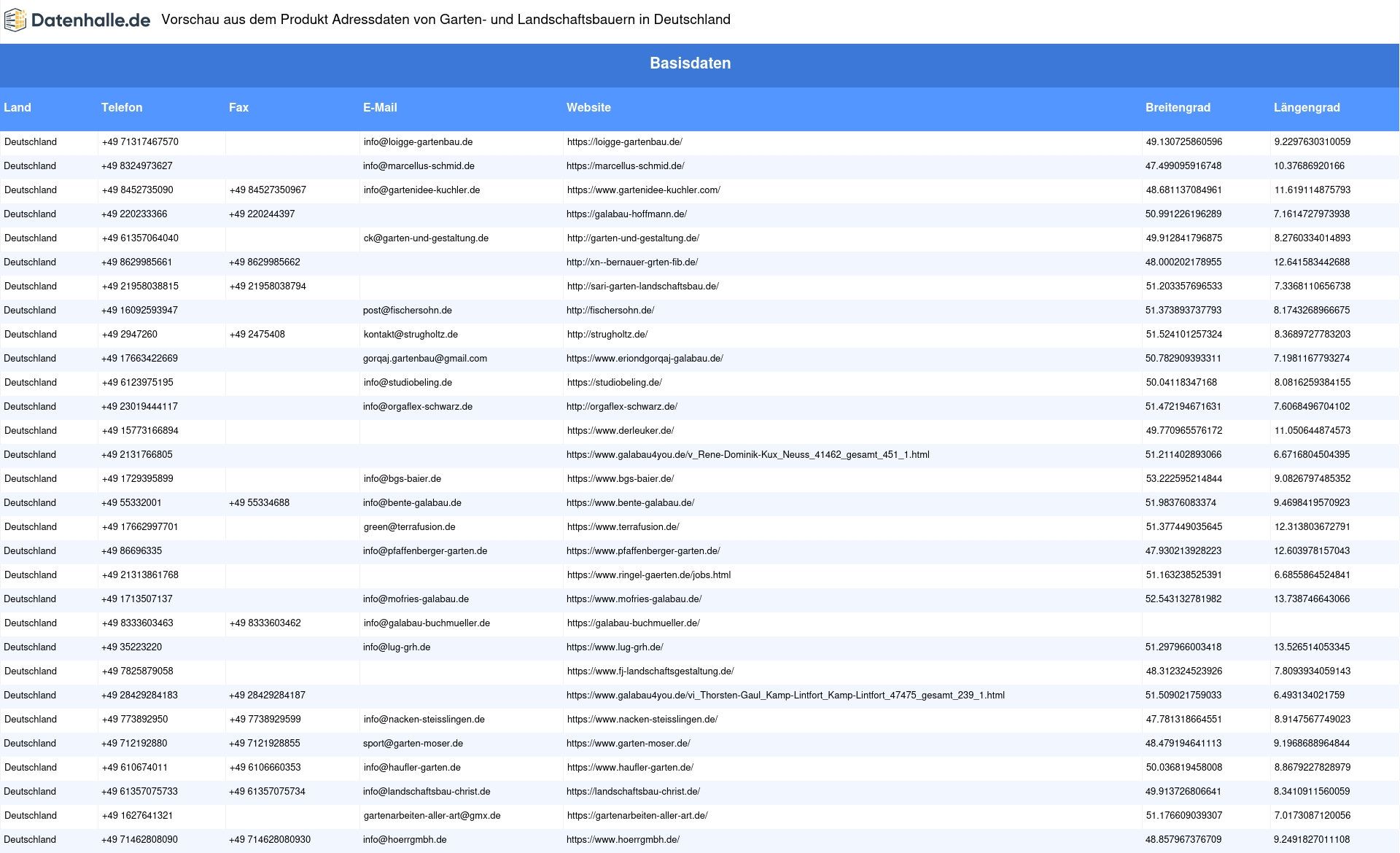Click email info@bgs-baier.de
The height and width of the screenshot is (853, 1400).
402,479
